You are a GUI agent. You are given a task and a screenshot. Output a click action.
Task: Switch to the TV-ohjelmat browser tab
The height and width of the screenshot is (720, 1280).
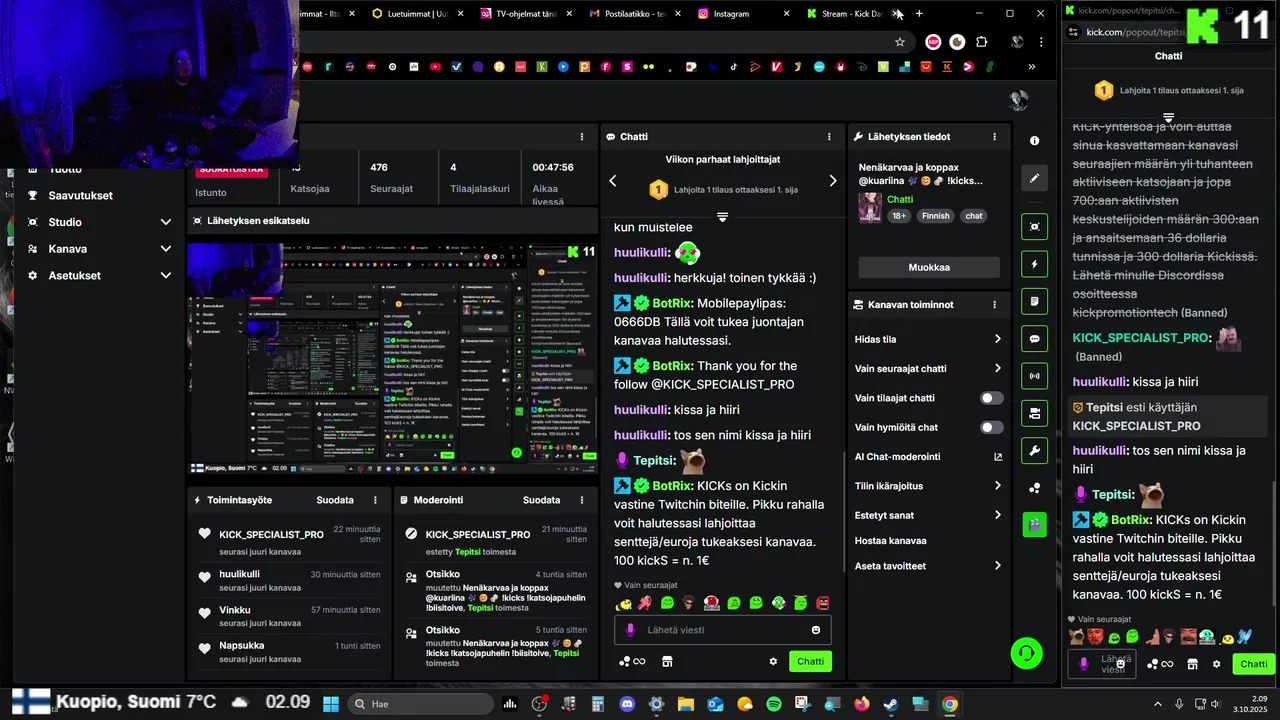tap(526, 13)
